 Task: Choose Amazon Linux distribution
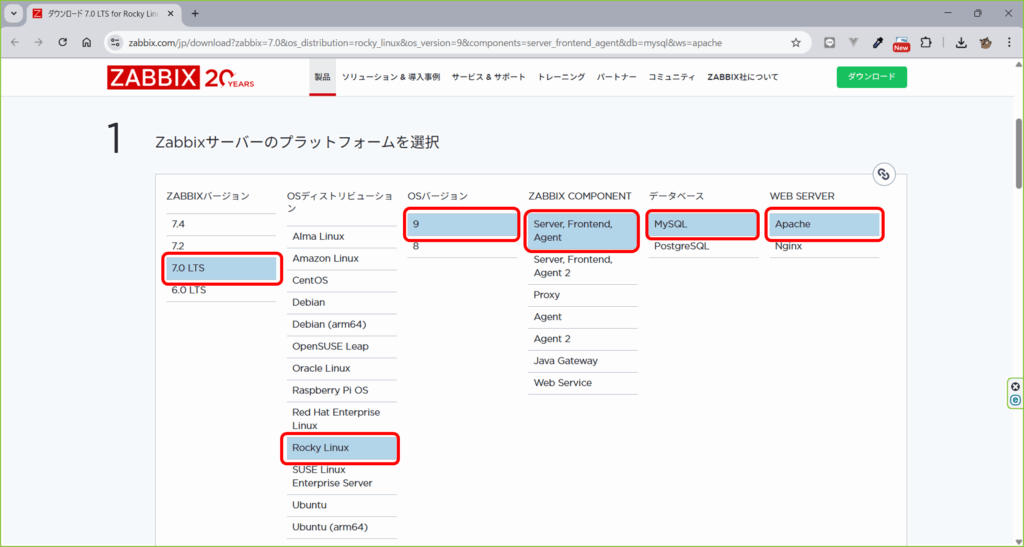(342, 258)
